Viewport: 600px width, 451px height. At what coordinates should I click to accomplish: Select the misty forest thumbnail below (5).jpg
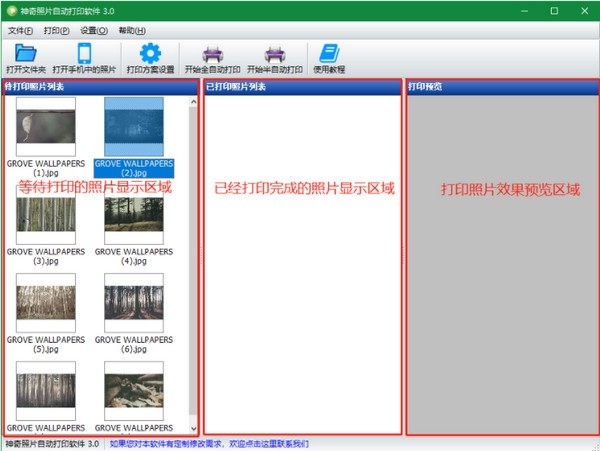(x=46, y=391)
